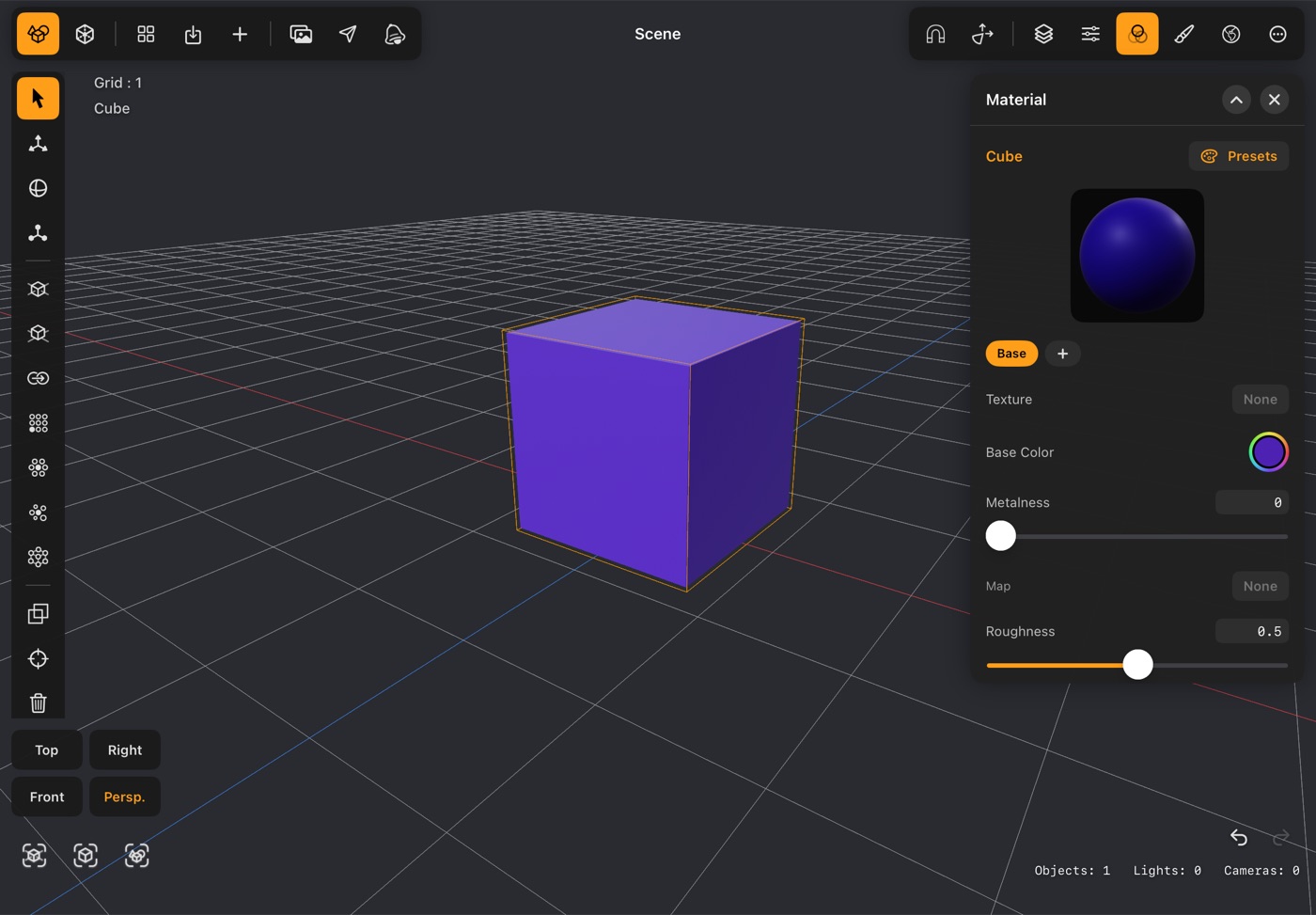Click the paper plane share icon

pos(348,34)
